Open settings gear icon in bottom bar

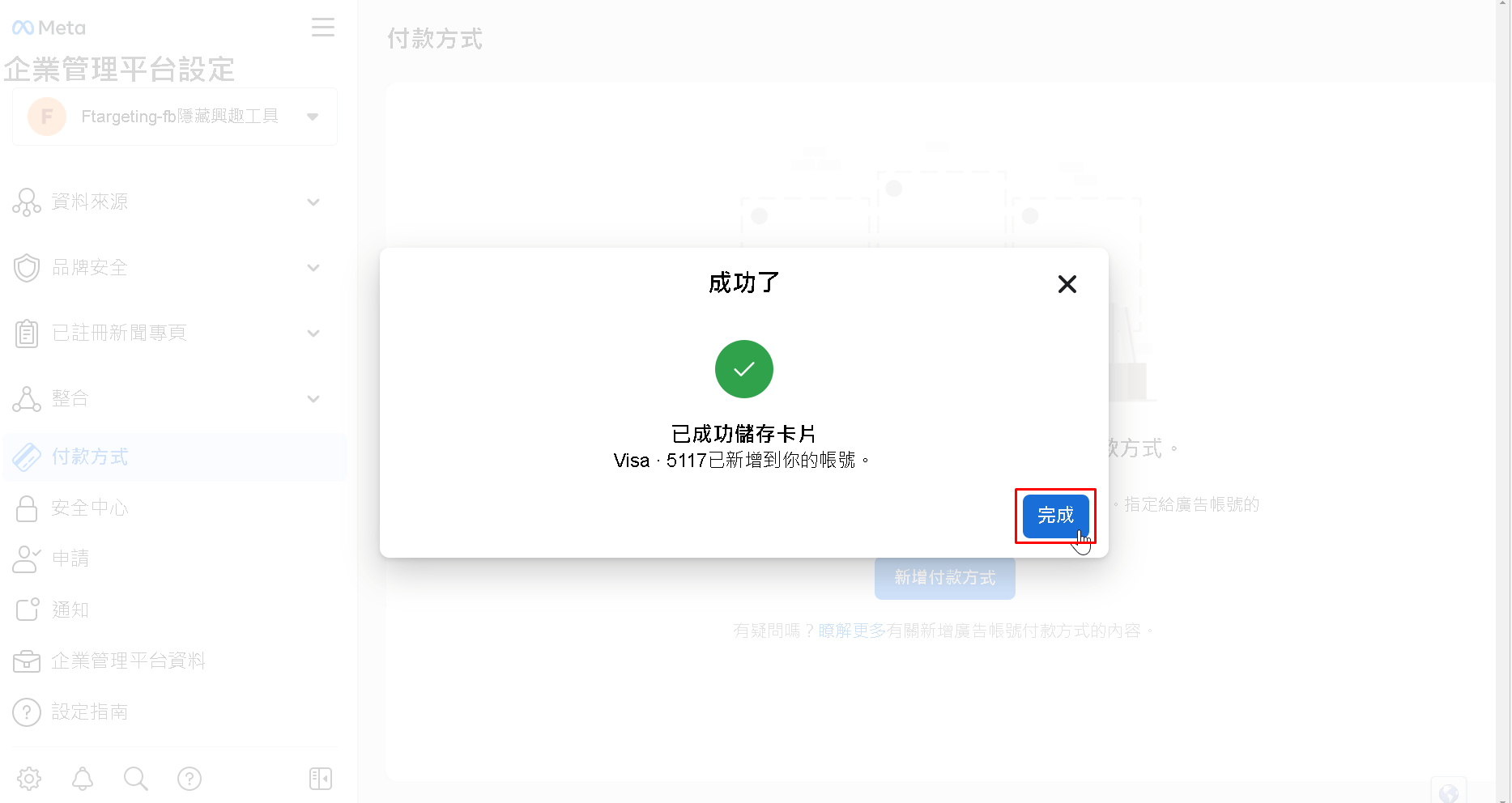pyautogui.click(x=29, y=779)
